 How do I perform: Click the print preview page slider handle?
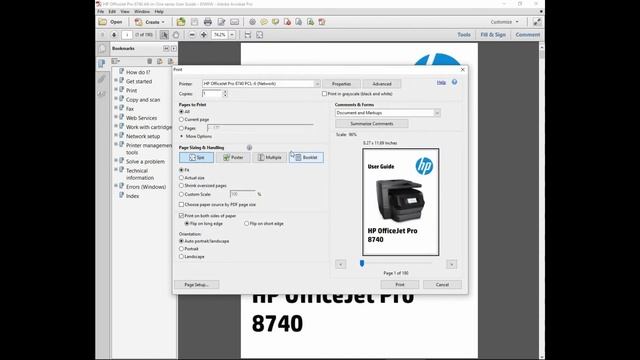coord(362,264)
